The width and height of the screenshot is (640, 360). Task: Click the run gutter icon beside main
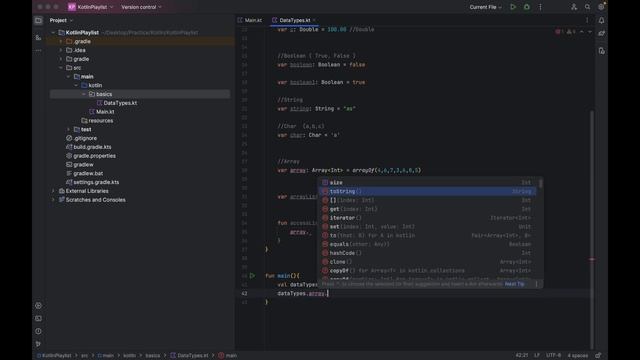point(252,276)
